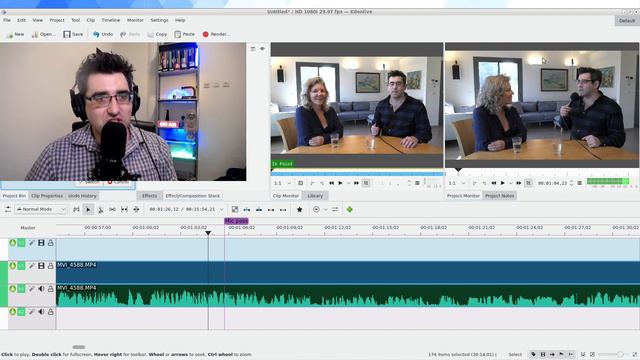The width and height of the screenshot is (640, 360).
Task: Toggle green active circle on top video track
Action: pos(13,243)
